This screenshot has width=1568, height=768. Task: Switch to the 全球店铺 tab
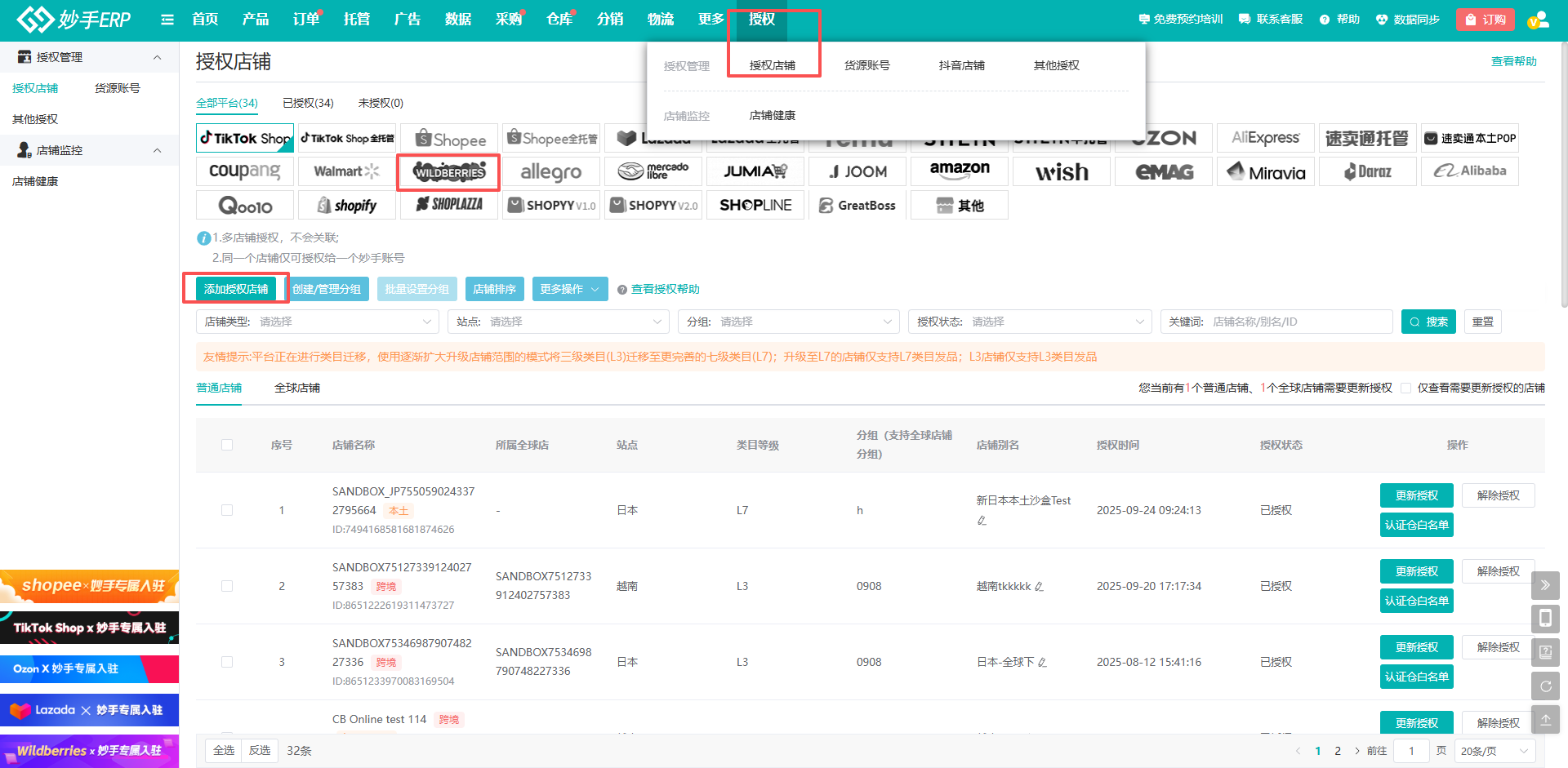(297, 388)
